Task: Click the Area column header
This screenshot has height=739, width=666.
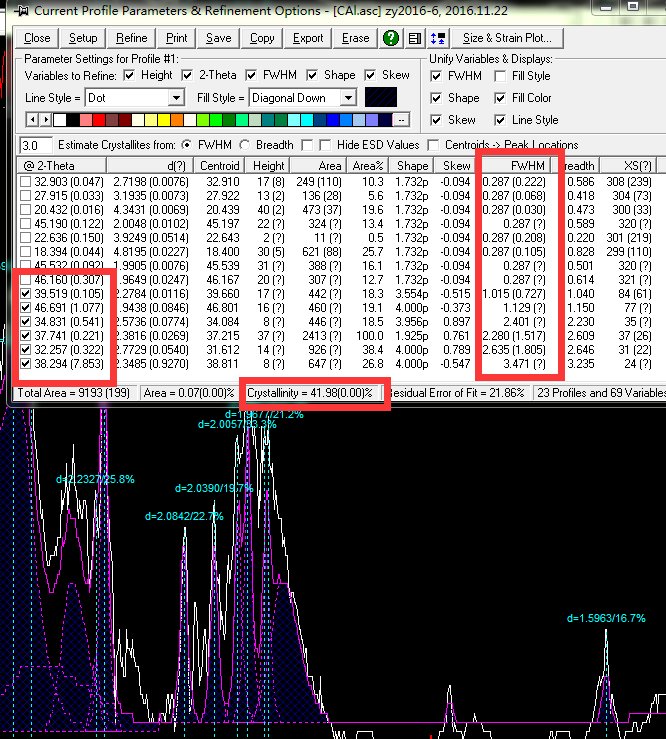Action: pos(318,166)
